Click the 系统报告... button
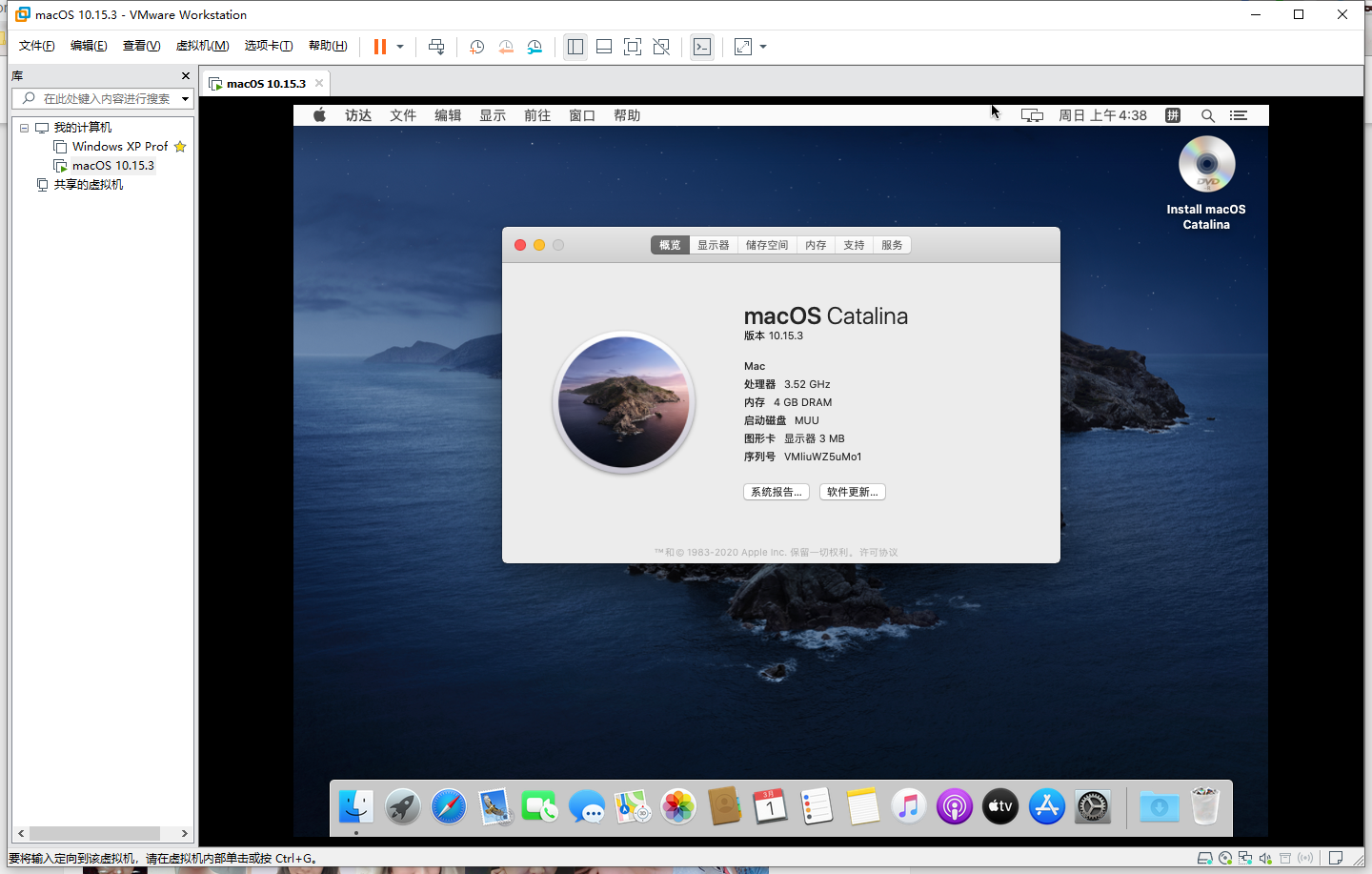This screenshot has height=874, width=1372. point(777,492)
